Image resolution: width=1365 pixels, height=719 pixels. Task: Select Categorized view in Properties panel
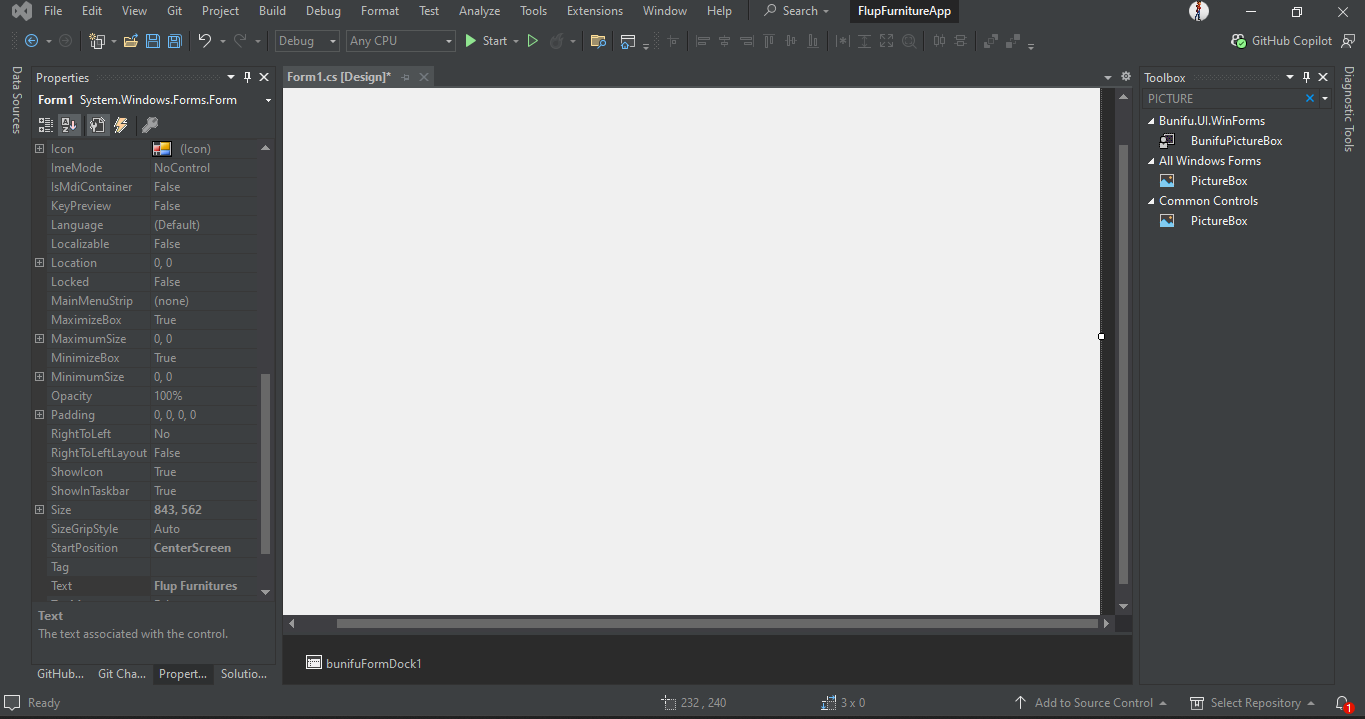pyautogui.click(x=45, y=124)
